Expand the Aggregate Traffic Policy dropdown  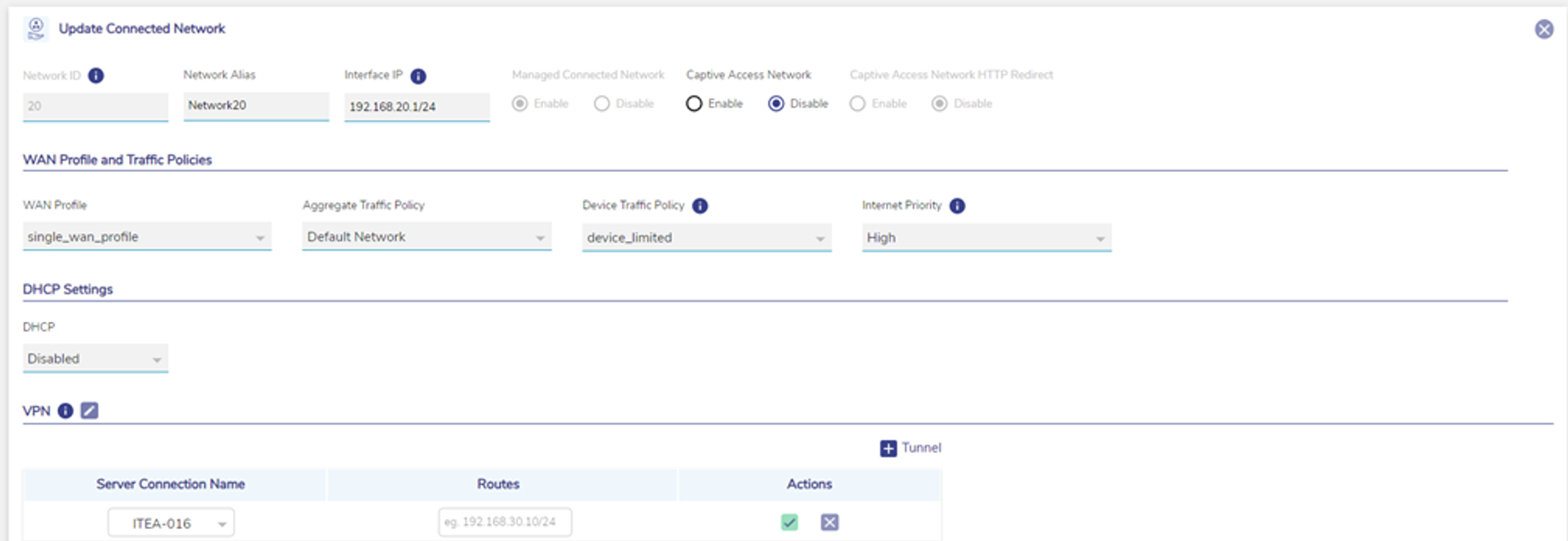coord(426,237)
